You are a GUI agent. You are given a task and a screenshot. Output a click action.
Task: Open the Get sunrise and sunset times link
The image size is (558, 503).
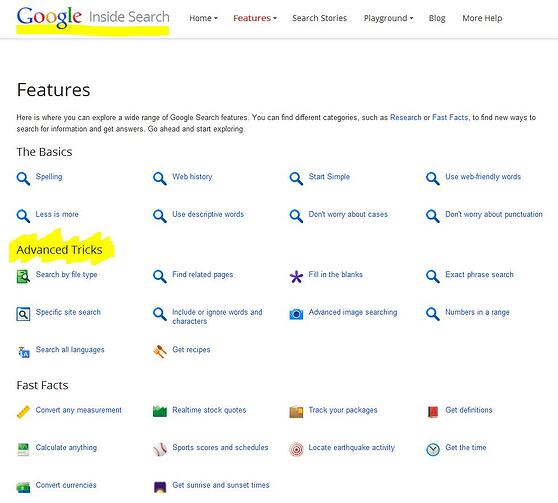pos(221,485)
